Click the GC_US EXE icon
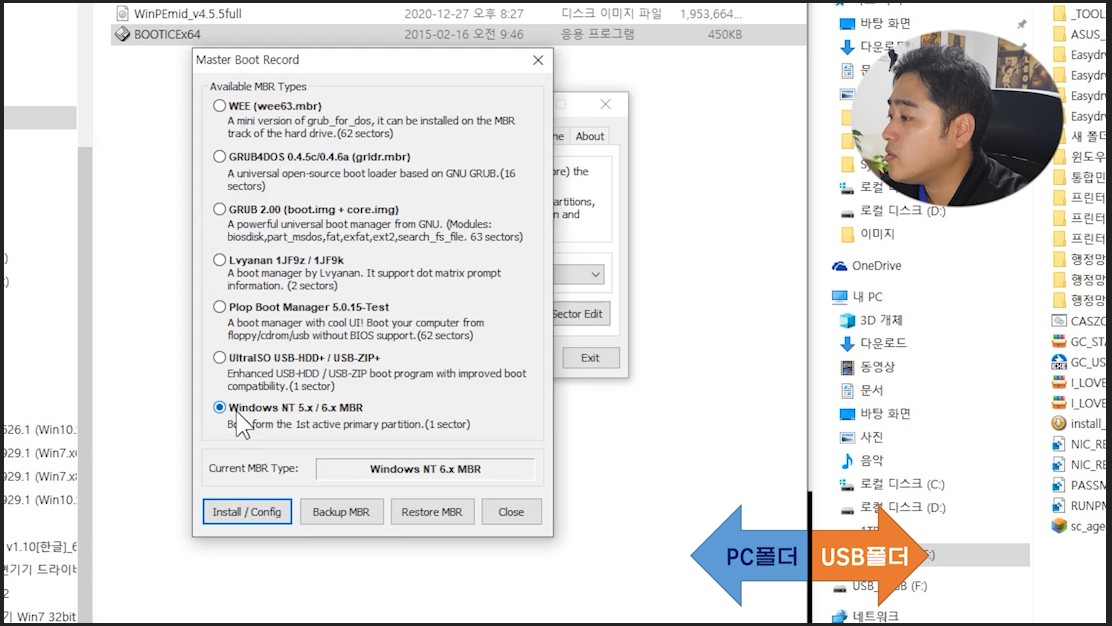The image size is (1112, 626). 1059,362
